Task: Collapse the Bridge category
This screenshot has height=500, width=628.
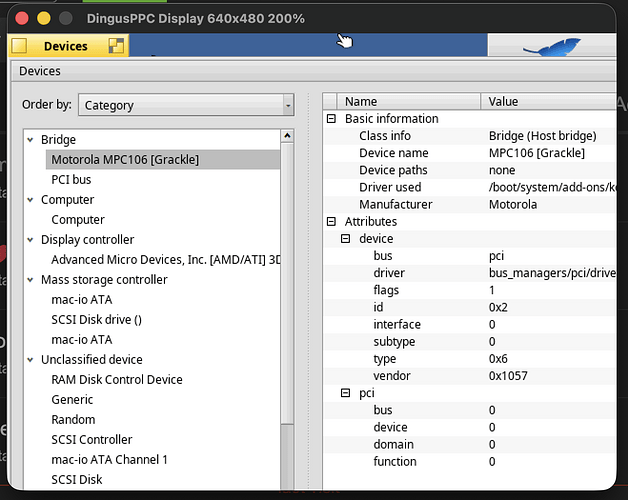Action: 30,140
